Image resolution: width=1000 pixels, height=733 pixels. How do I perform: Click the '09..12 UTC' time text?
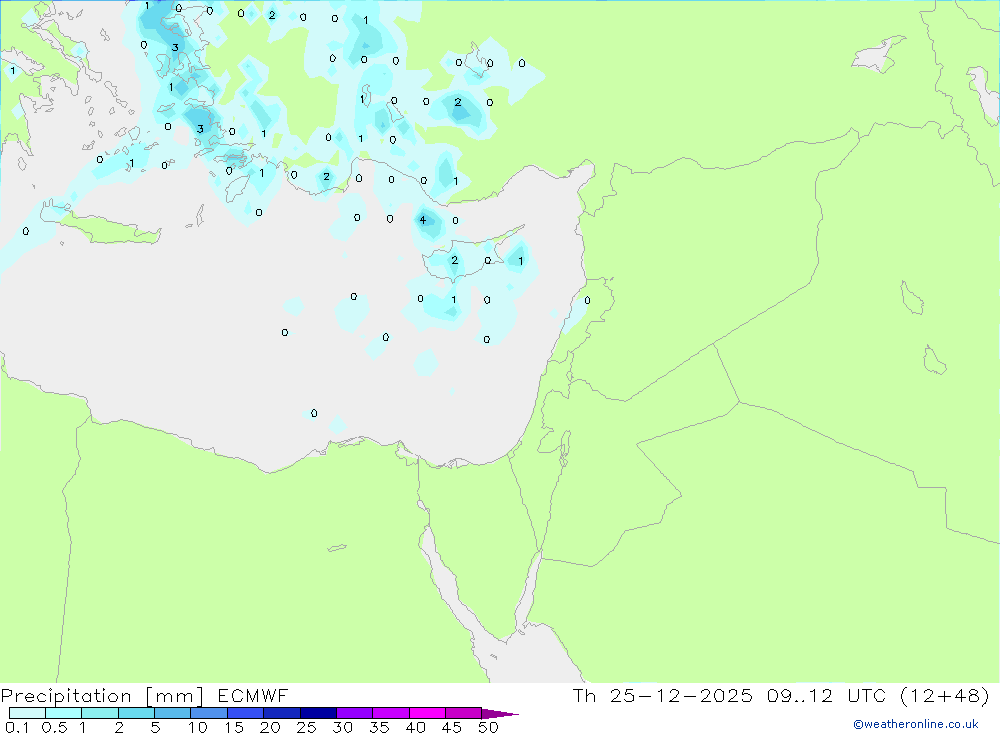click(x=827, y=695)
